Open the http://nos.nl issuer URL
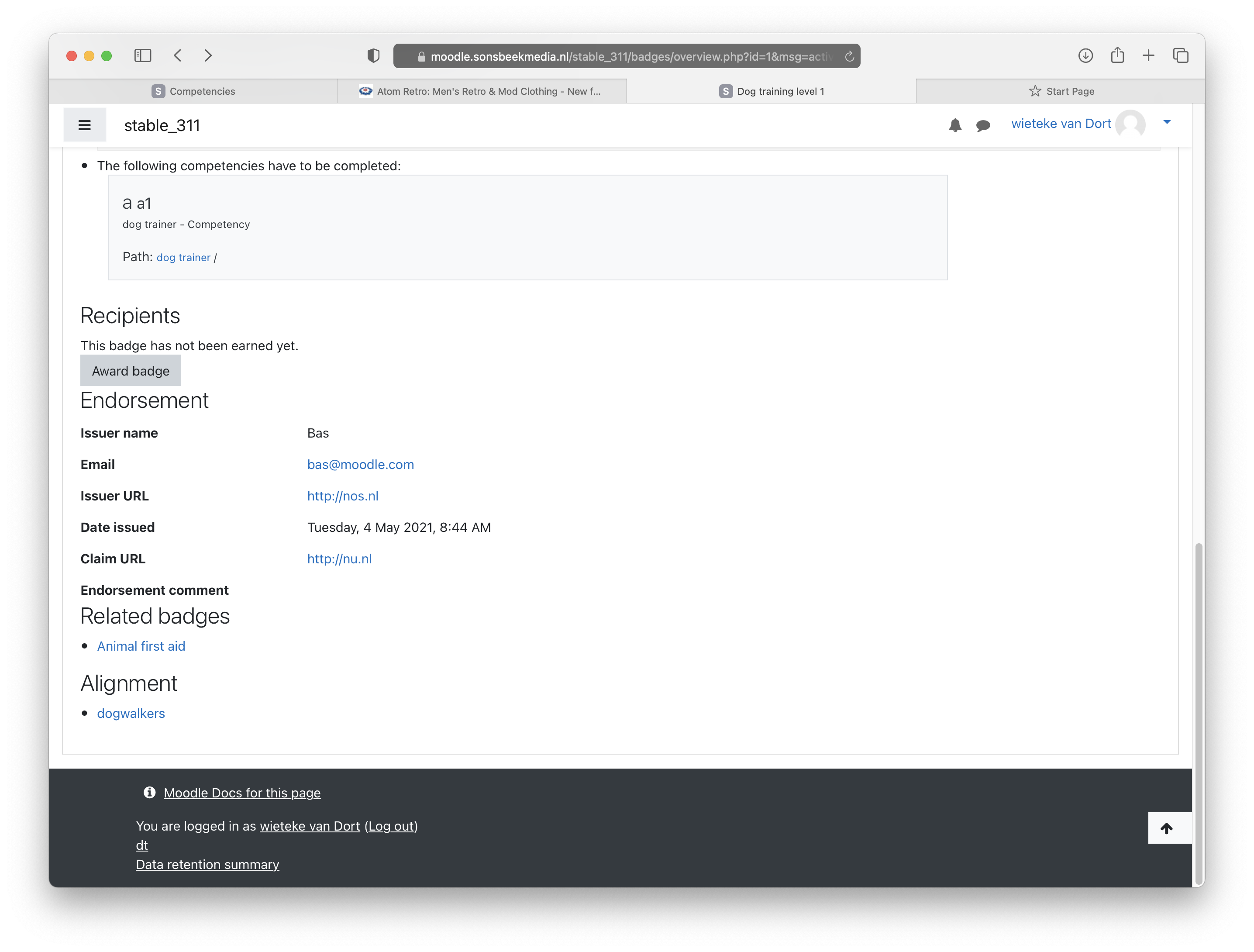This screenshot has height=952, width=1254. click(342, 496)
